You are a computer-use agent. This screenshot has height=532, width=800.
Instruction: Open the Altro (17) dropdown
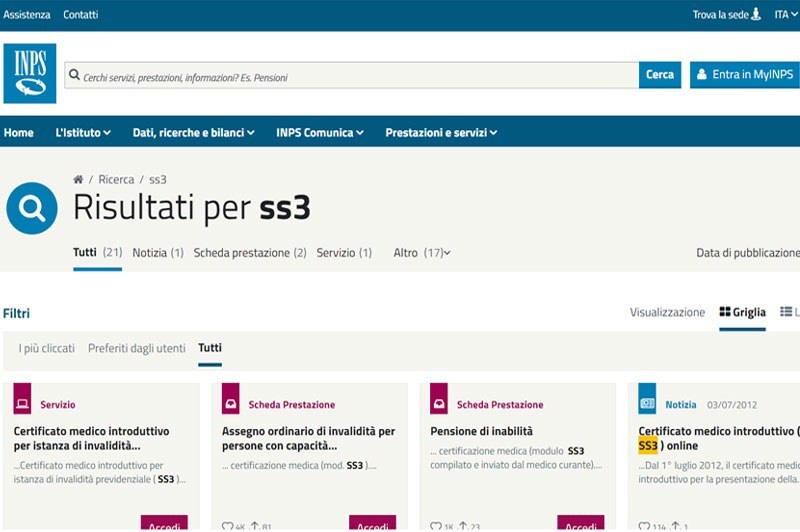click(x=422, y=252)
